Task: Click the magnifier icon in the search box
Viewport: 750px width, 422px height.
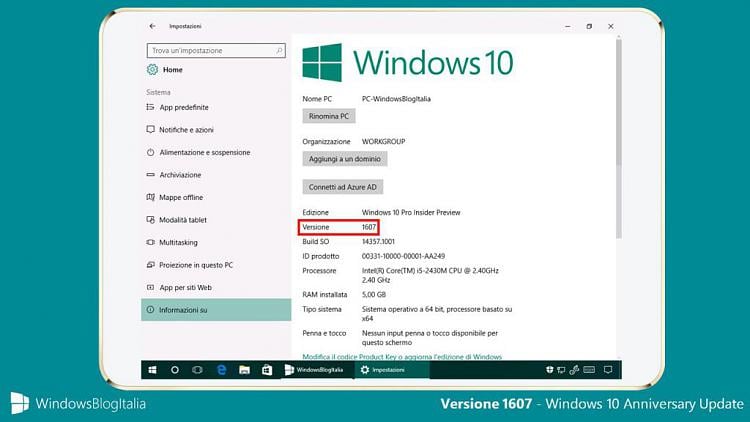Action: pos(279,50)
